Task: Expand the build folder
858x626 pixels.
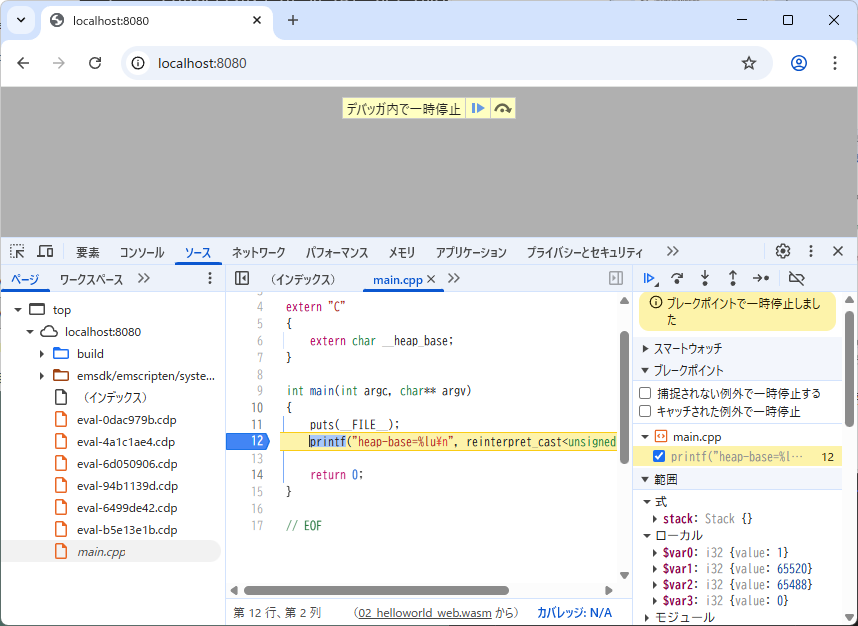Action: coord(42,354)
